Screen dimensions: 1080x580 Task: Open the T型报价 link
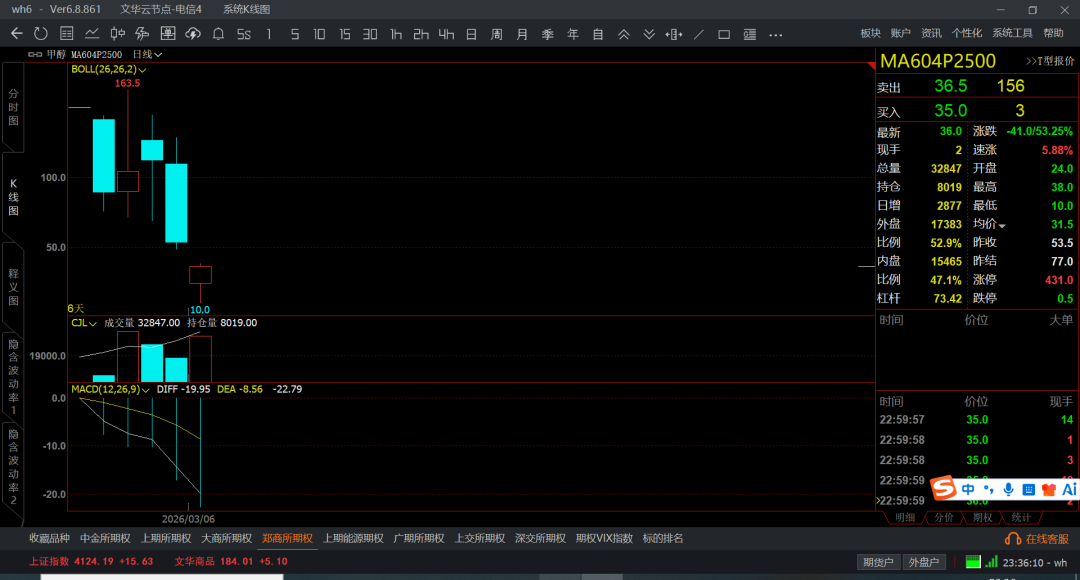pos(1050,61)
